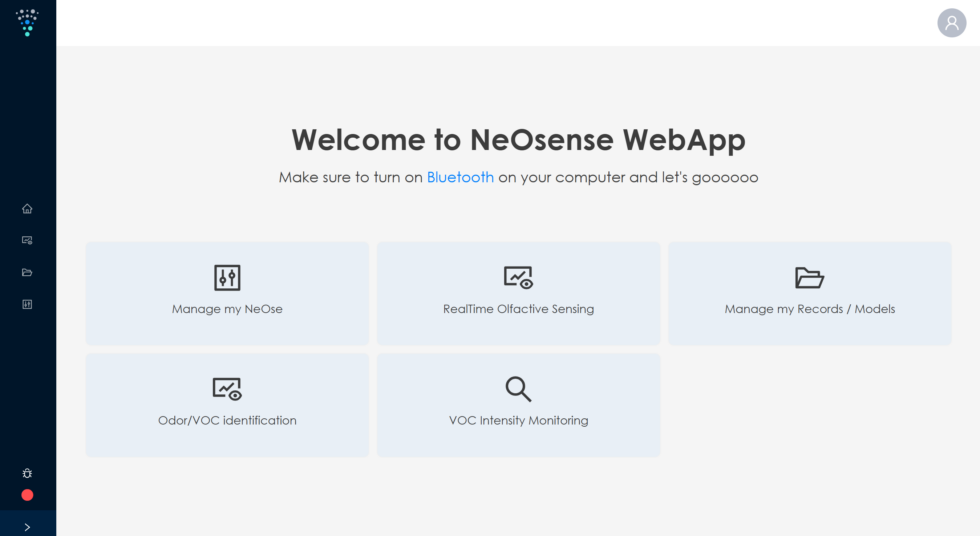Open the sidebar sliders settings icon

pos(27,304)
